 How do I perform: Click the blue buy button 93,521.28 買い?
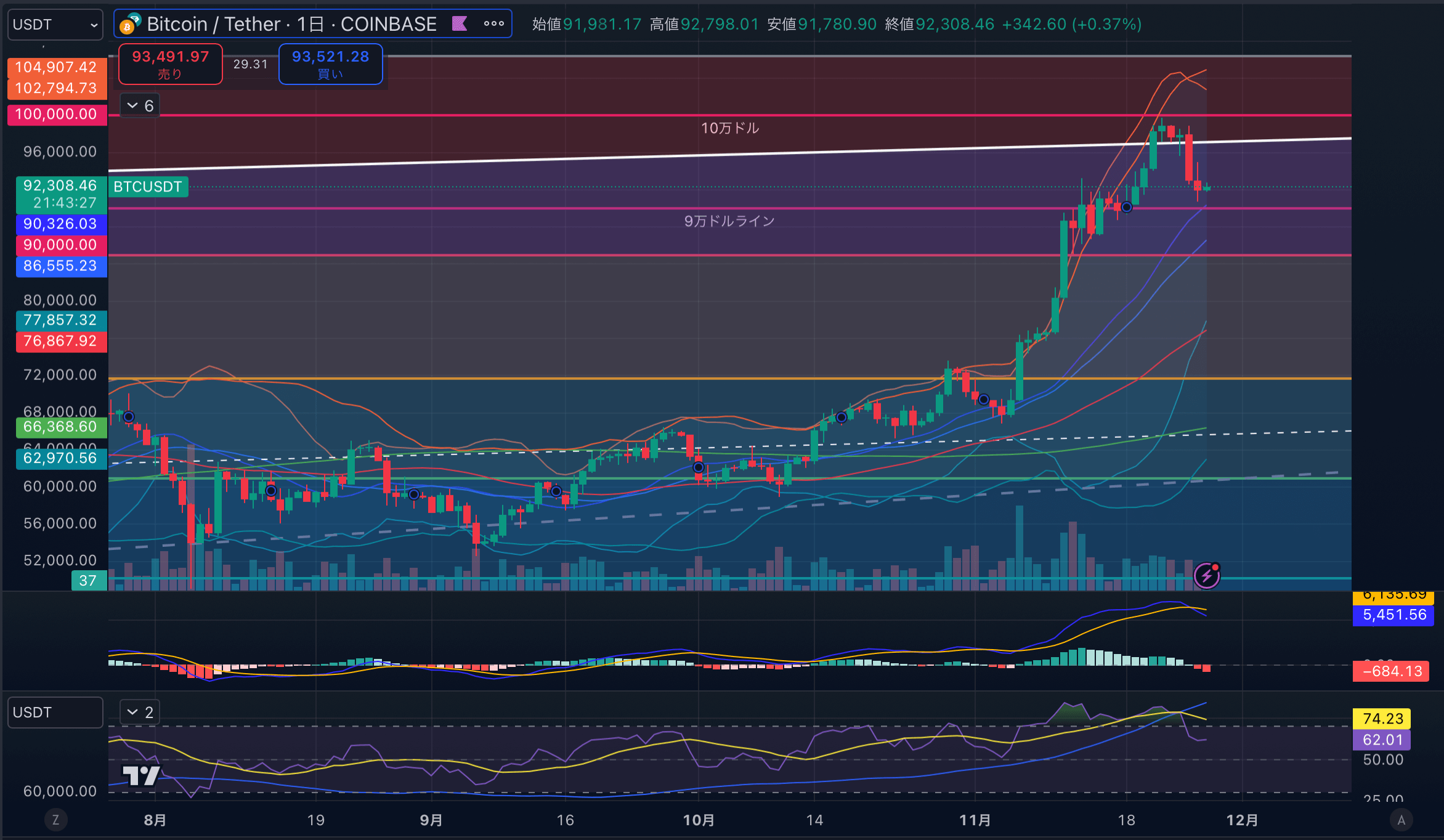[330, 64]
